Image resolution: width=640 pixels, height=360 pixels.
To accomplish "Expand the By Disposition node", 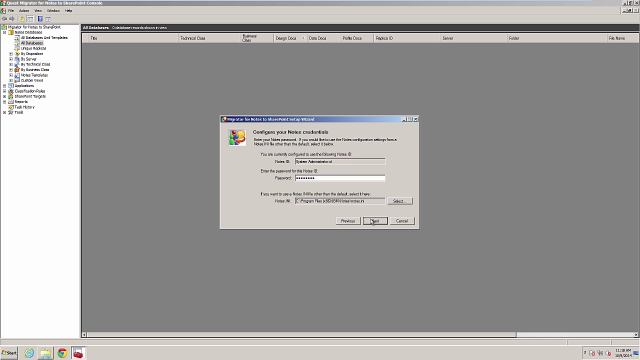I will [11, 53].
